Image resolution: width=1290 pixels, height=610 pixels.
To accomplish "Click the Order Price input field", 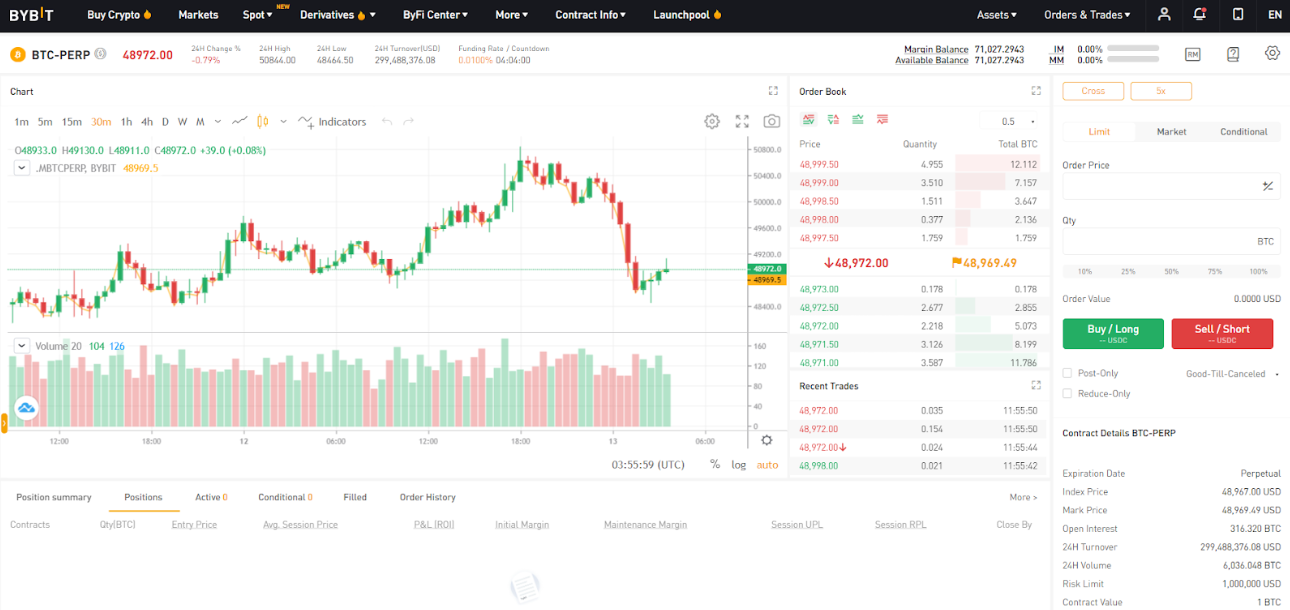I will pyautogui.click(x=1160, y=186).
